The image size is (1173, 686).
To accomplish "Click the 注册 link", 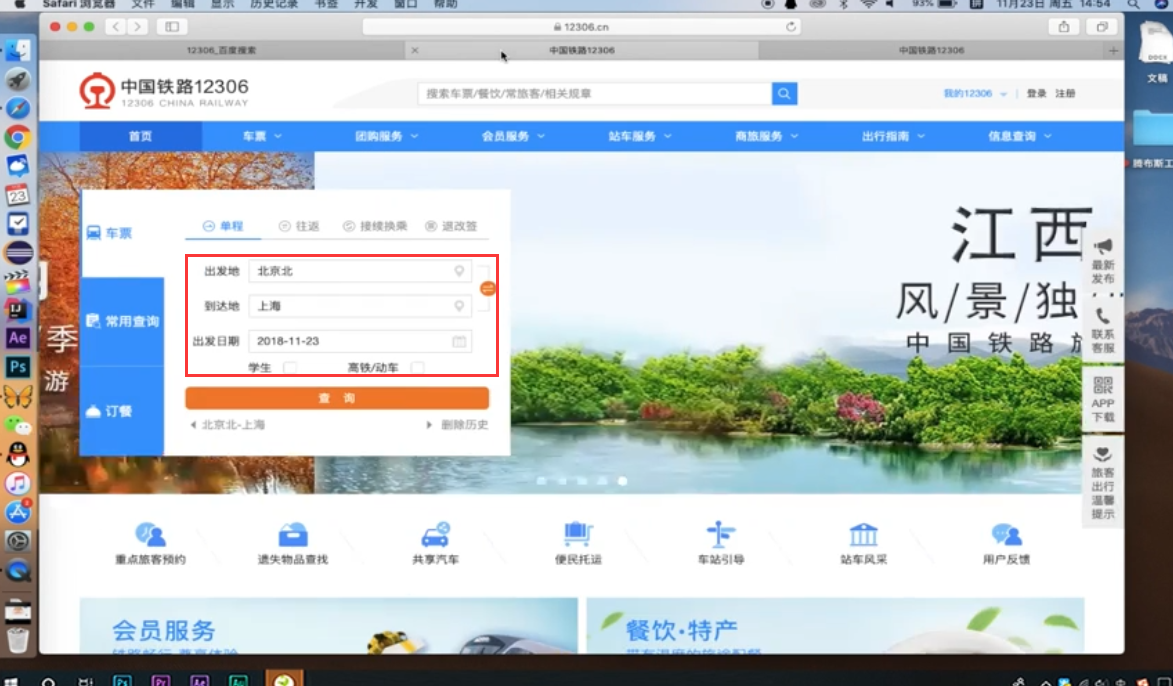I will tap(1065, 94).
